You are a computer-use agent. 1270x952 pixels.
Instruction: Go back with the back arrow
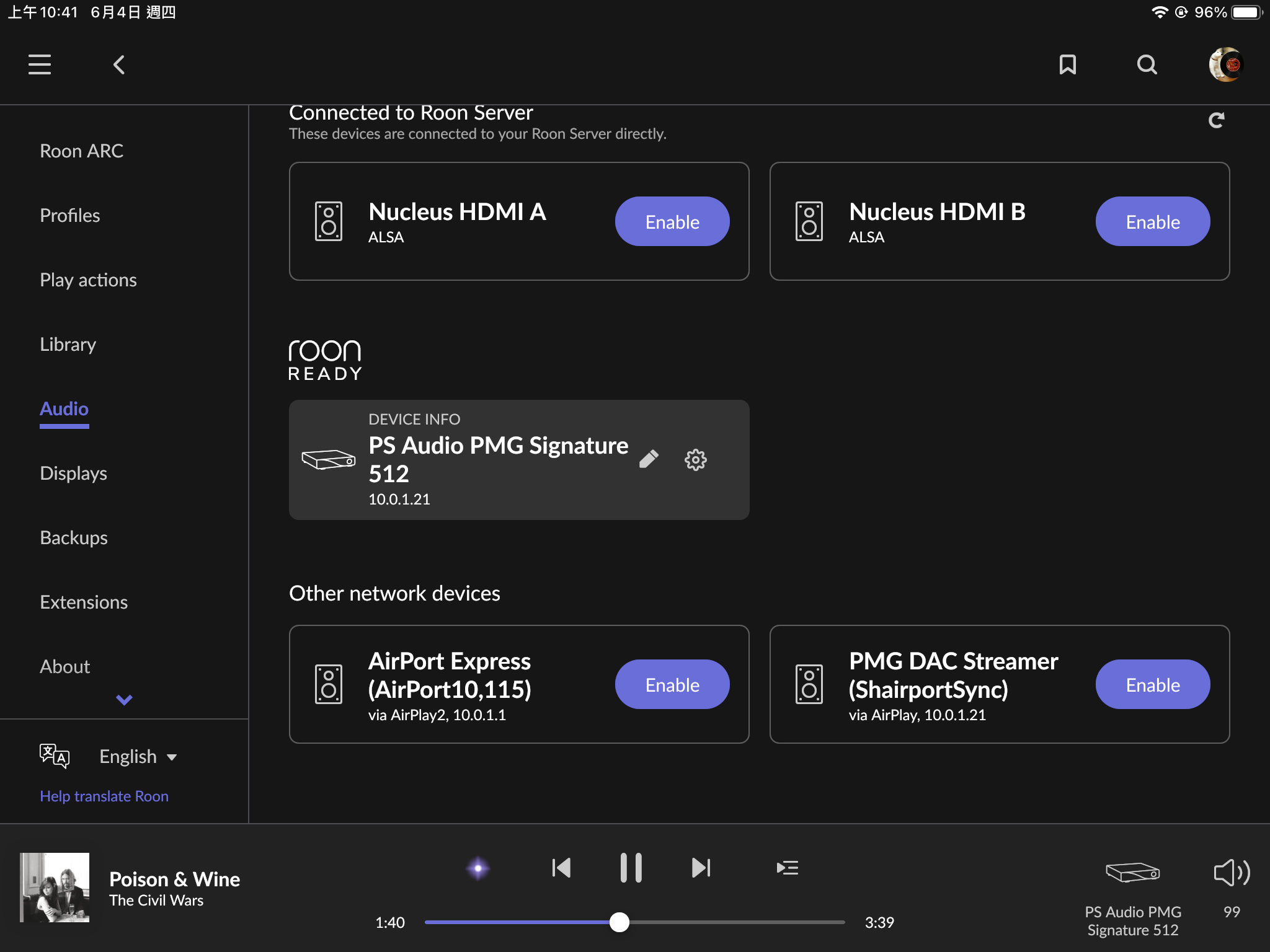tap(119, 64)
